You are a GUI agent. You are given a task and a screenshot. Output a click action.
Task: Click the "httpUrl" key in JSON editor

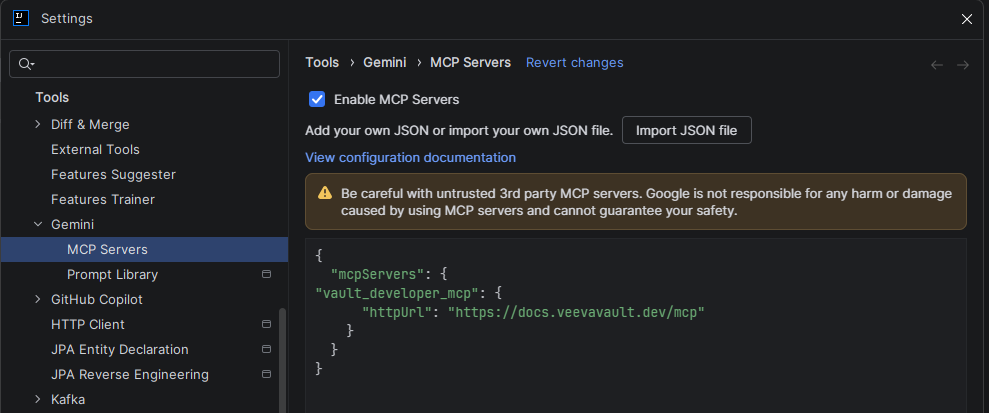(397, 311)
